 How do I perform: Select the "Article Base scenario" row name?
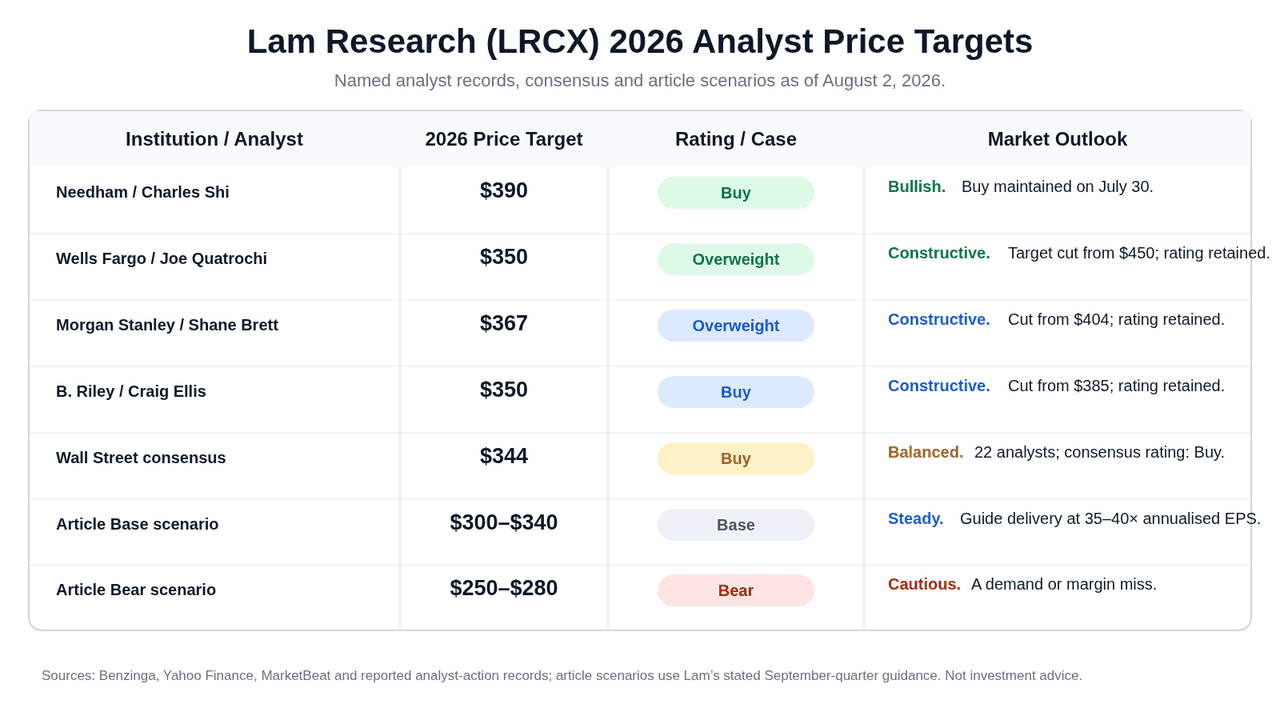pos(137,524)
